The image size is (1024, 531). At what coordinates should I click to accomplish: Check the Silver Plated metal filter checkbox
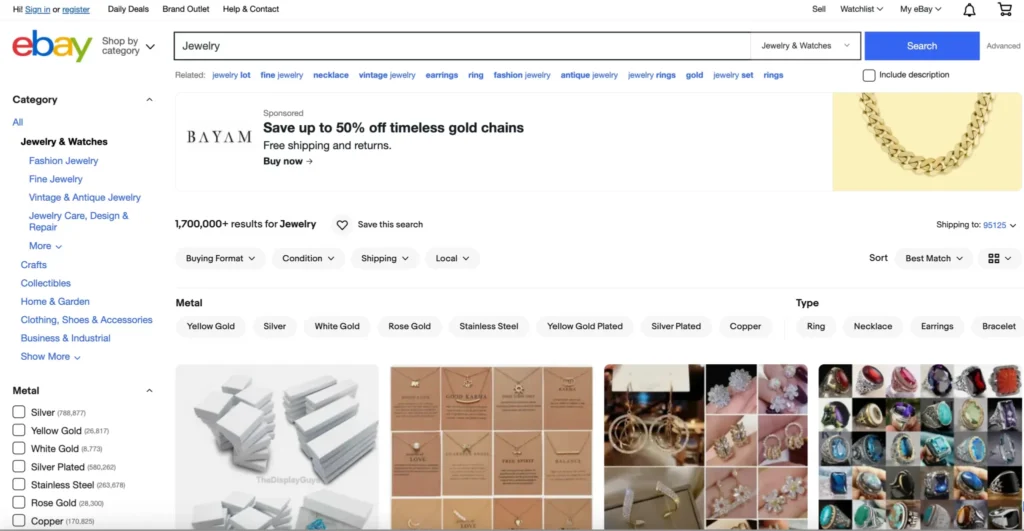pos(19,466)
